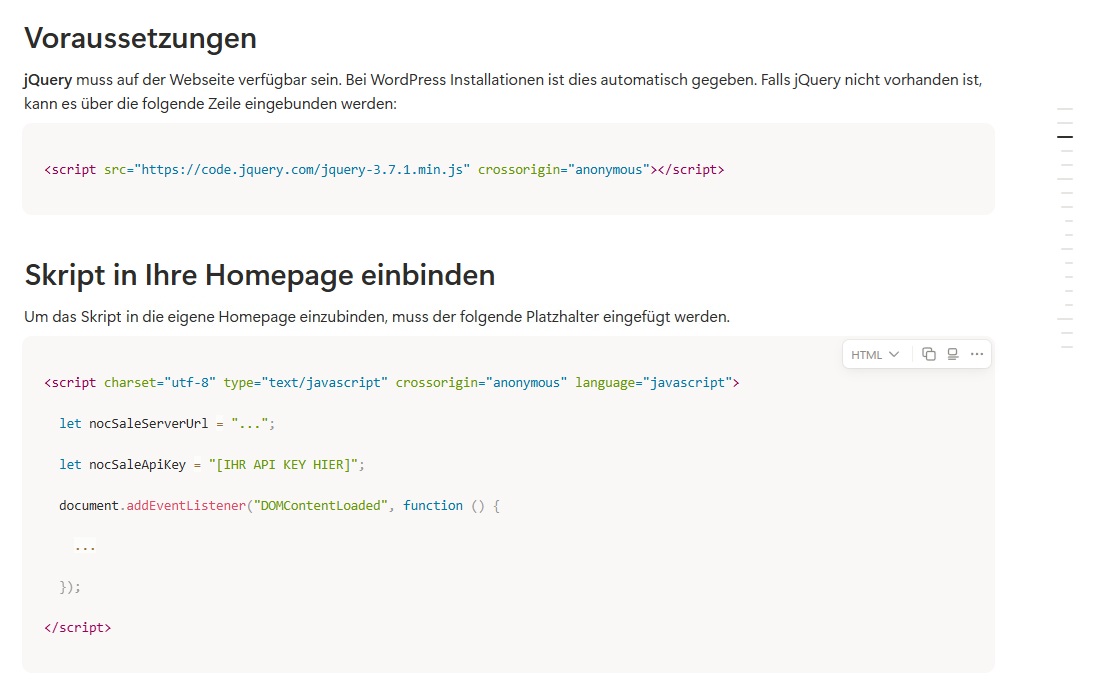Image resolution: width=1115 pixels, height=694 pixels.
Task: Click the [IHR API KEY HIER] placeholder
Action: (x=286, y=465)
